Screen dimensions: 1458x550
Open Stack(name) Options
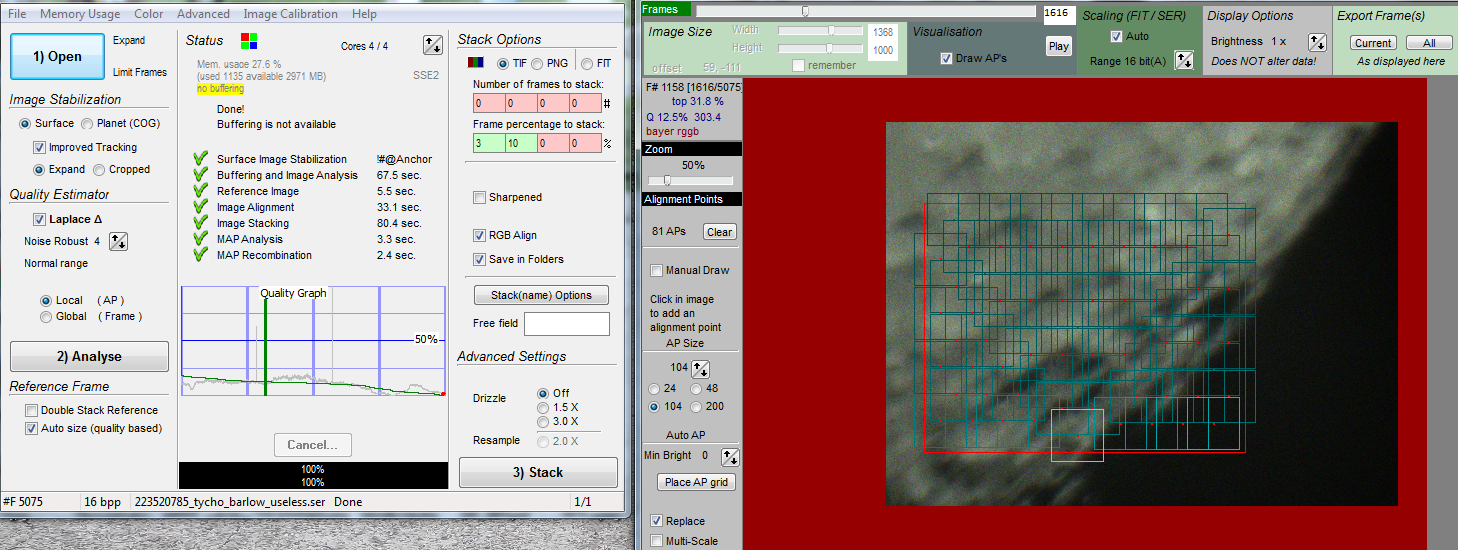point(541,295)
